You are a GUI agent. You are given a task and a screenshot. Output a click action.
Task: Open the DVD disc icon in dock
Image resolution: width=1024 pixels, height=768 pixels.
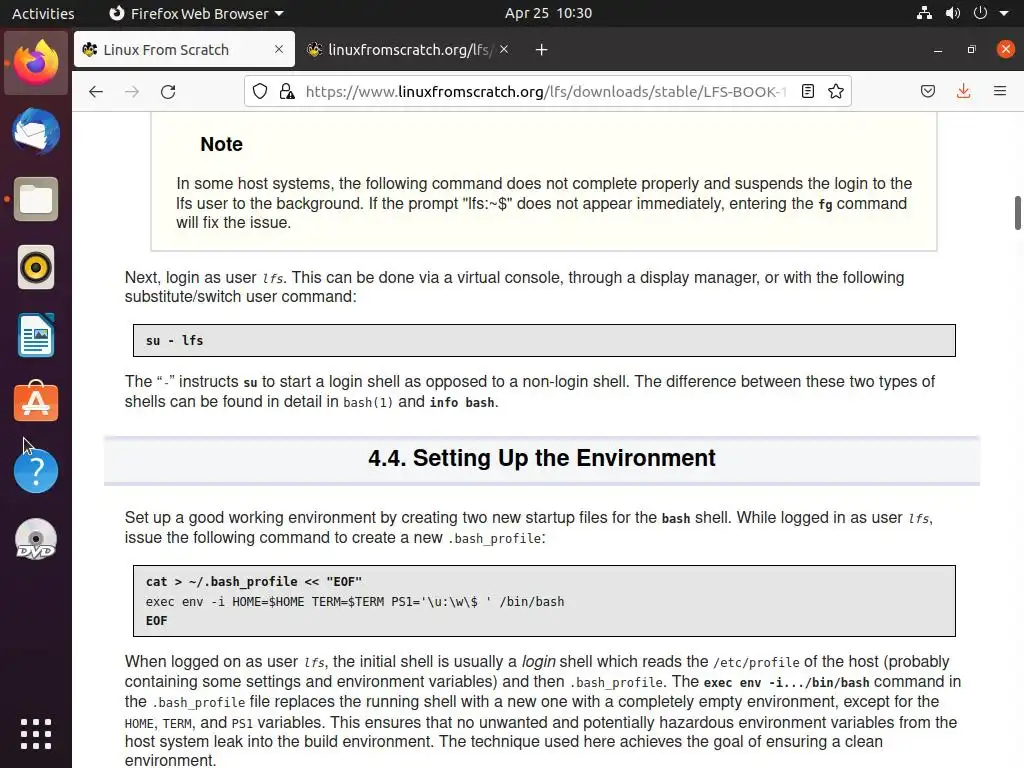coord(36,539)
